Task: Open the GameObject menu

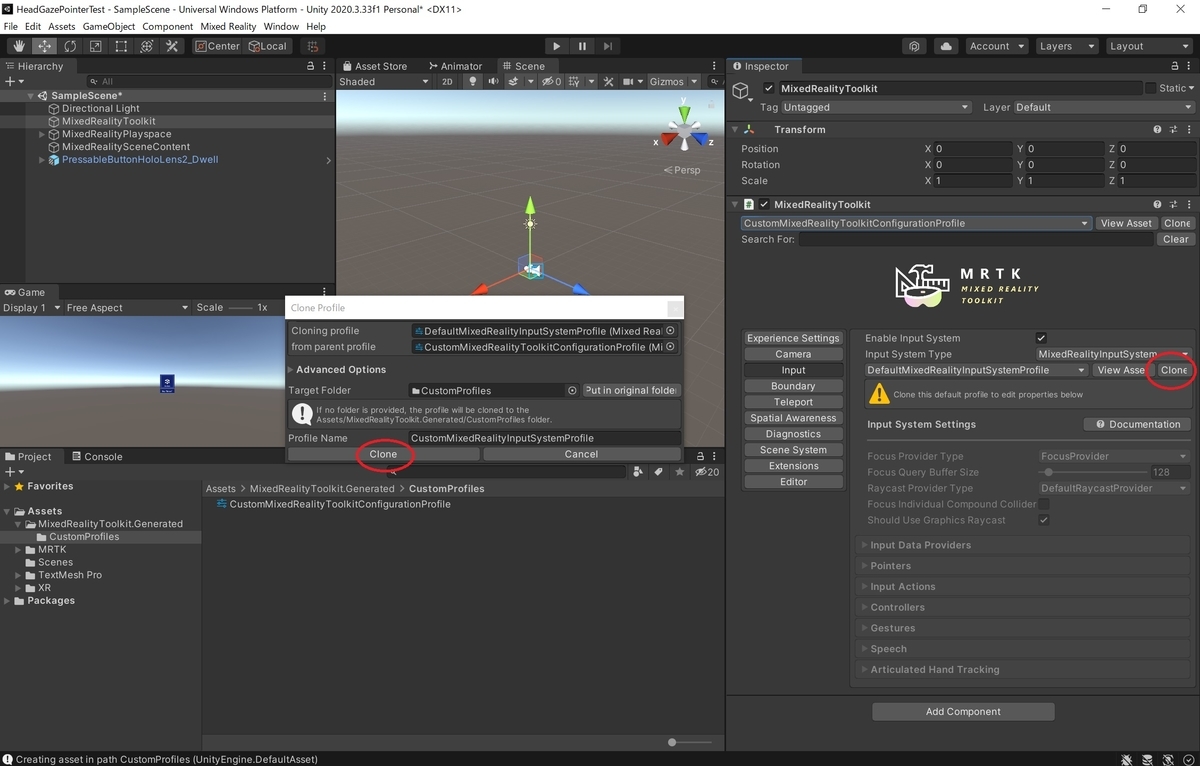Action: [108, 26]
